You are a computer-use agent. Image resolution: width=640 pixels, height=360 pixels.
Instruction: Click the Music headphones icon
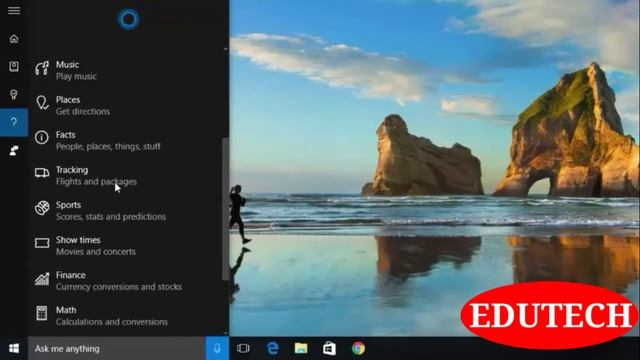[x=42, y=68]
